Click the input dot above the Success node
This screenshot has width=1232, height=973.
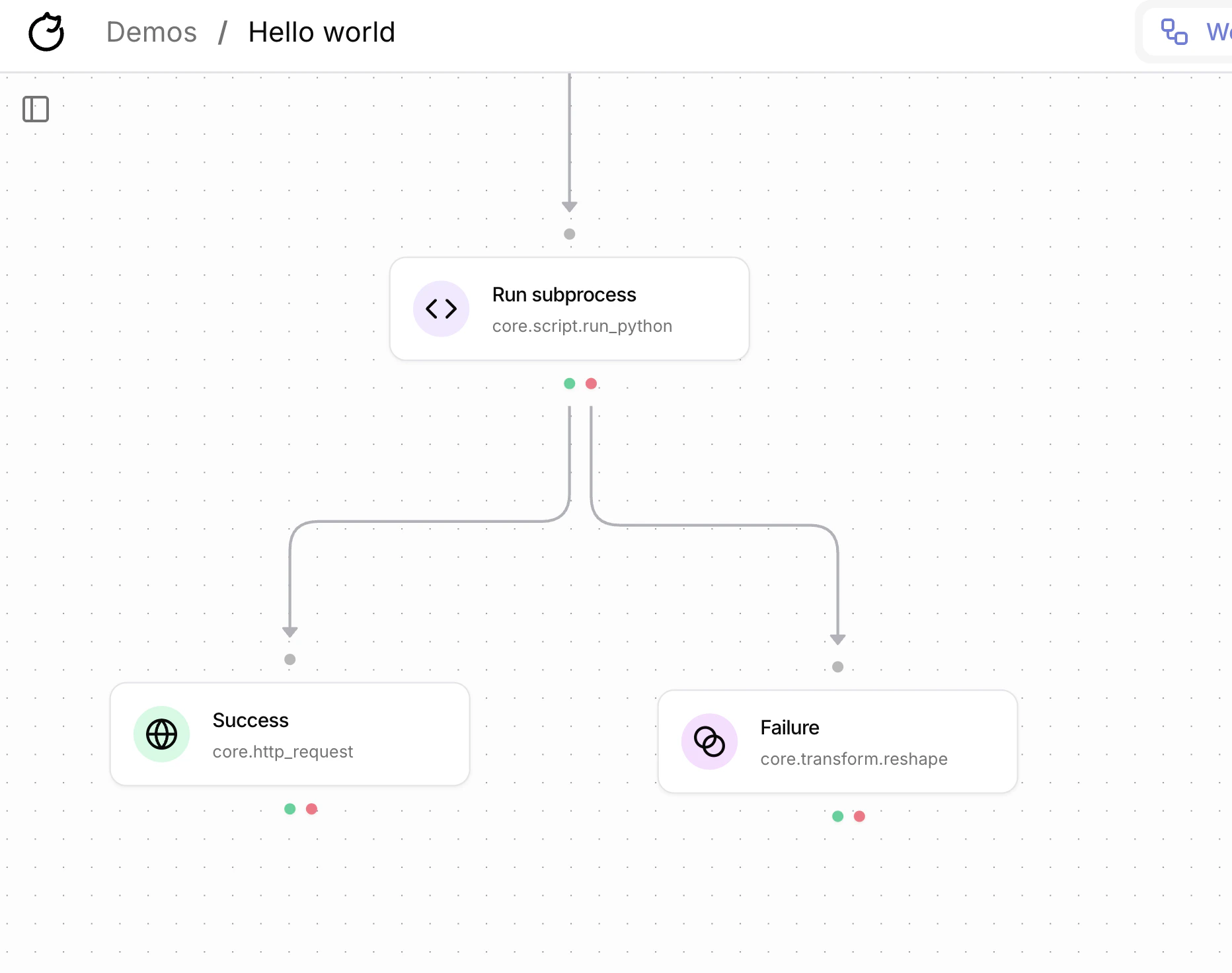289,659
